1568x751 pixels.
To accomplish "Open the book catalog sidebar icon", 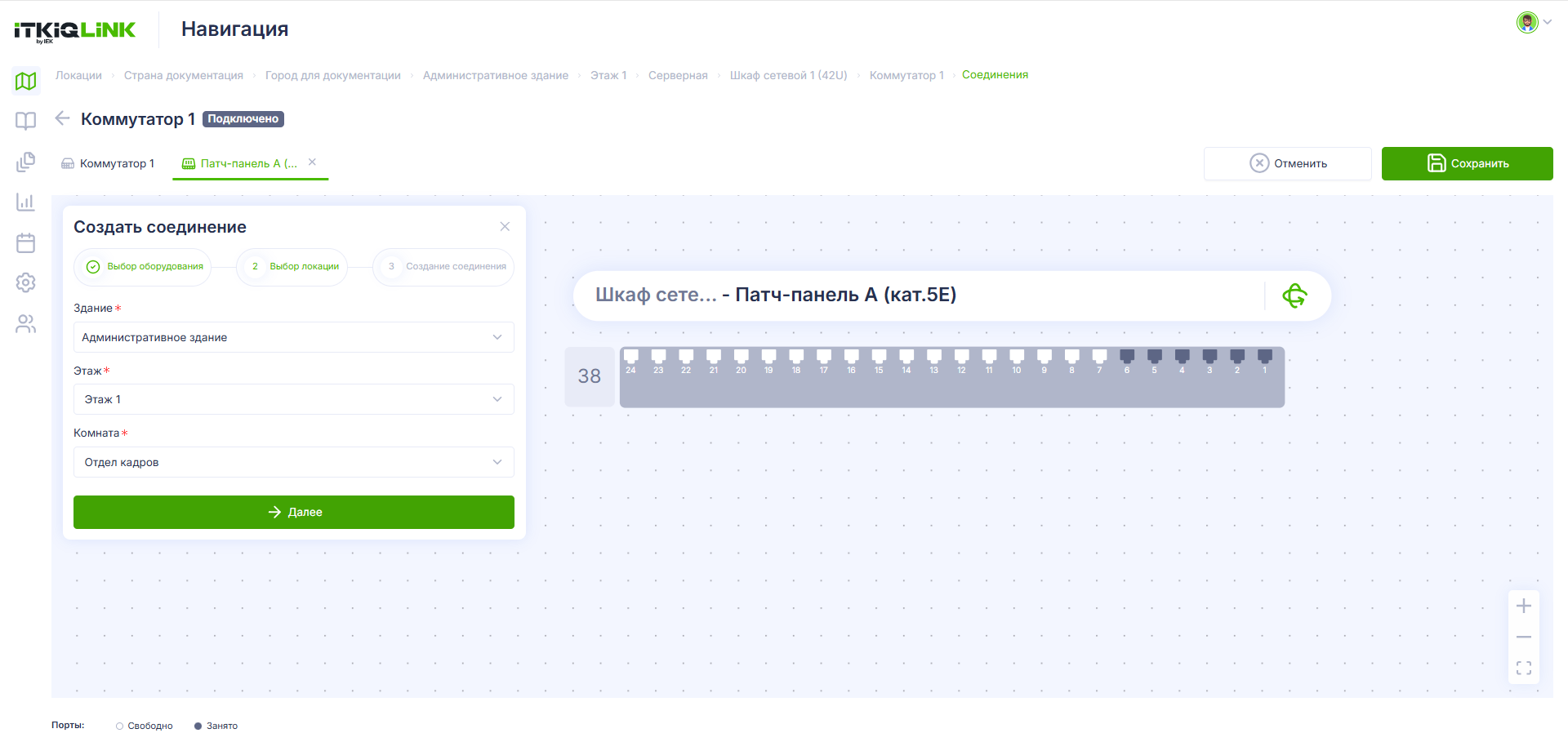I will point(26,121).
